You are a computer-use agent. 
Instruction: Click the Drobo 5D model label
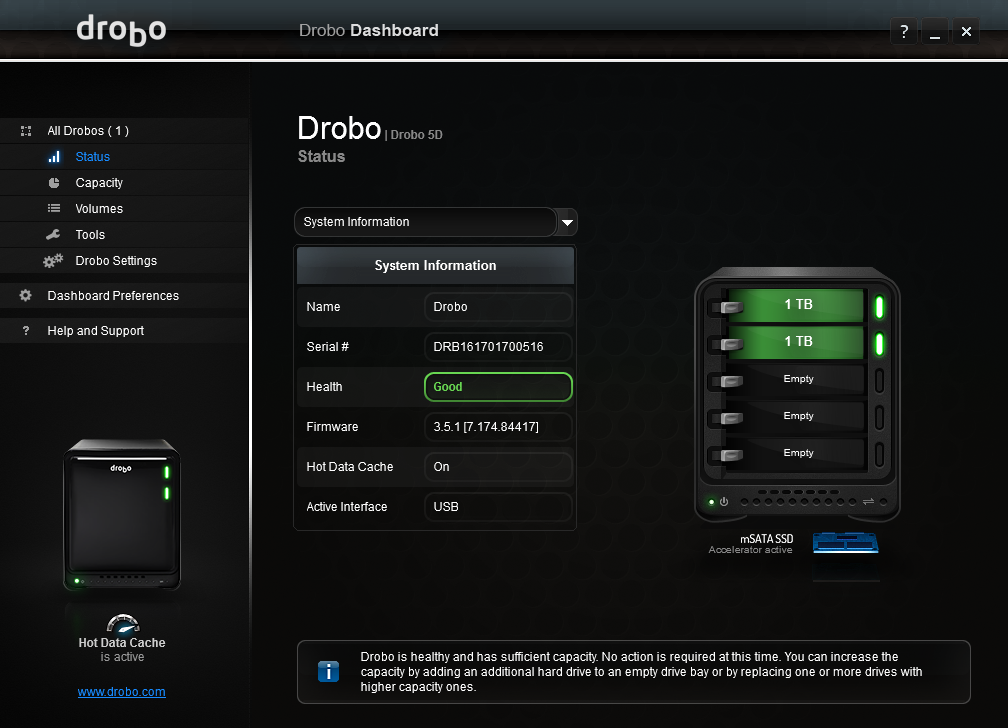pos(417,135)
